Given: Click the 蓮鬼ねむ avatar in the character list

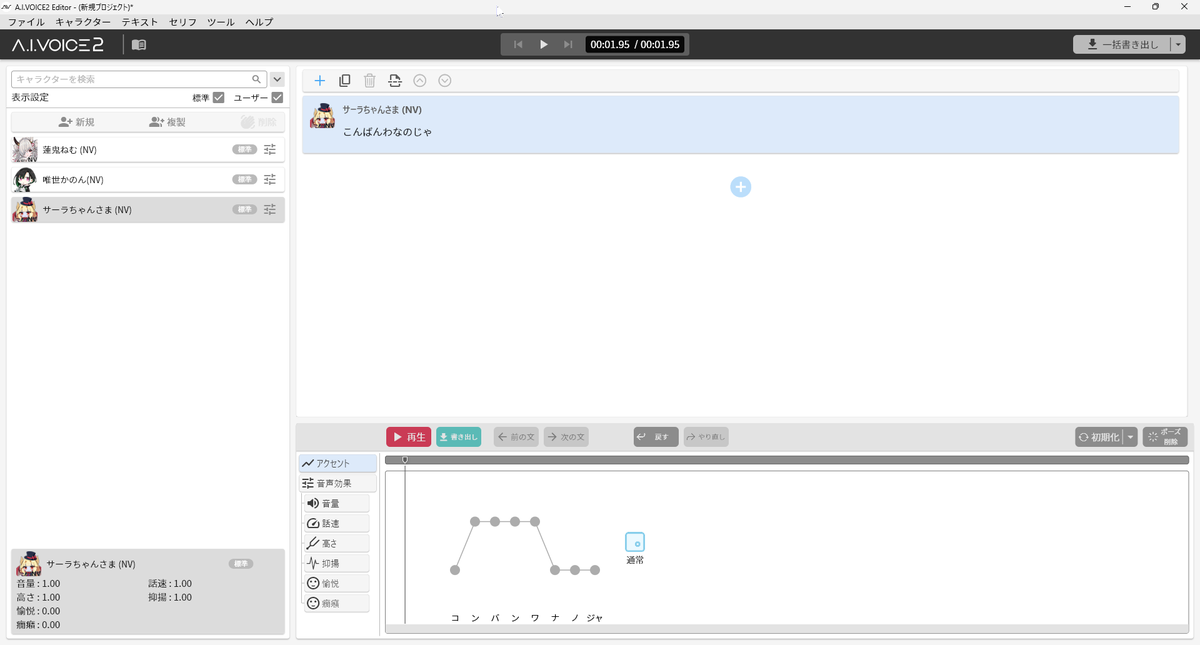Looking at the screenshot, I should (25, 150).
